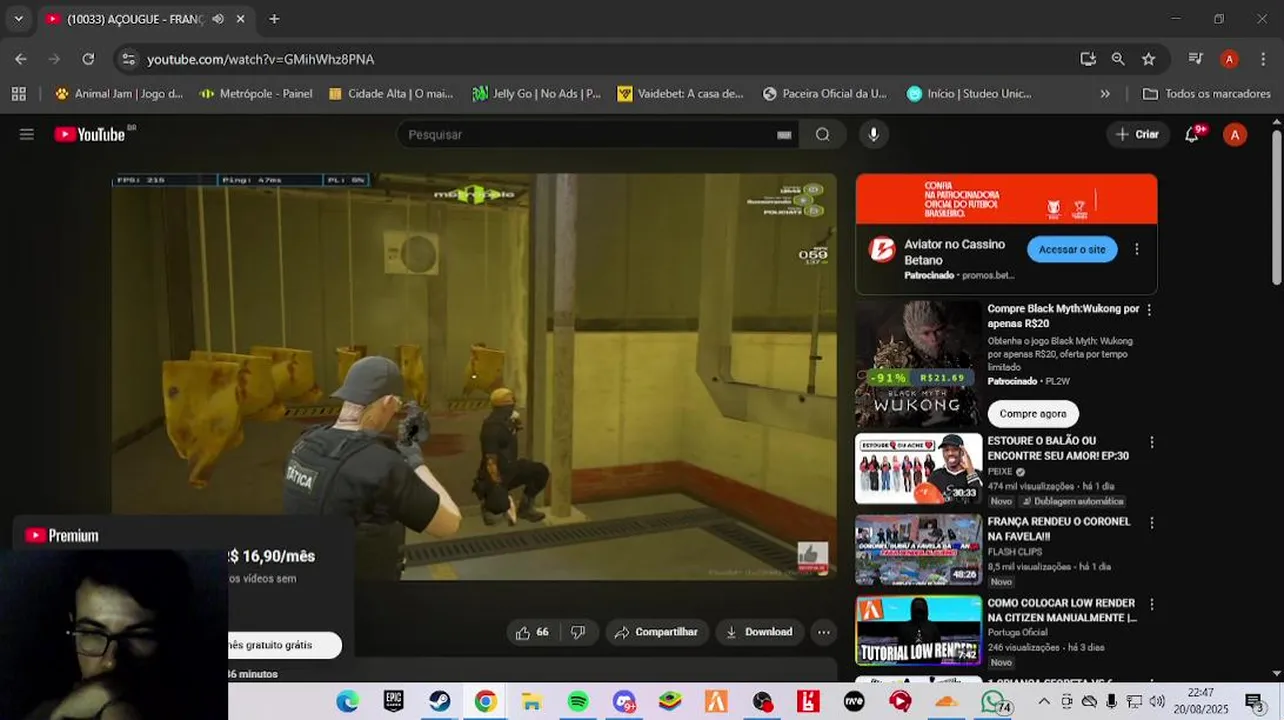The height and width of the screenshot is (720, 1284).
Task: Mute the tab via speaker icon
Action: [218, 19]
